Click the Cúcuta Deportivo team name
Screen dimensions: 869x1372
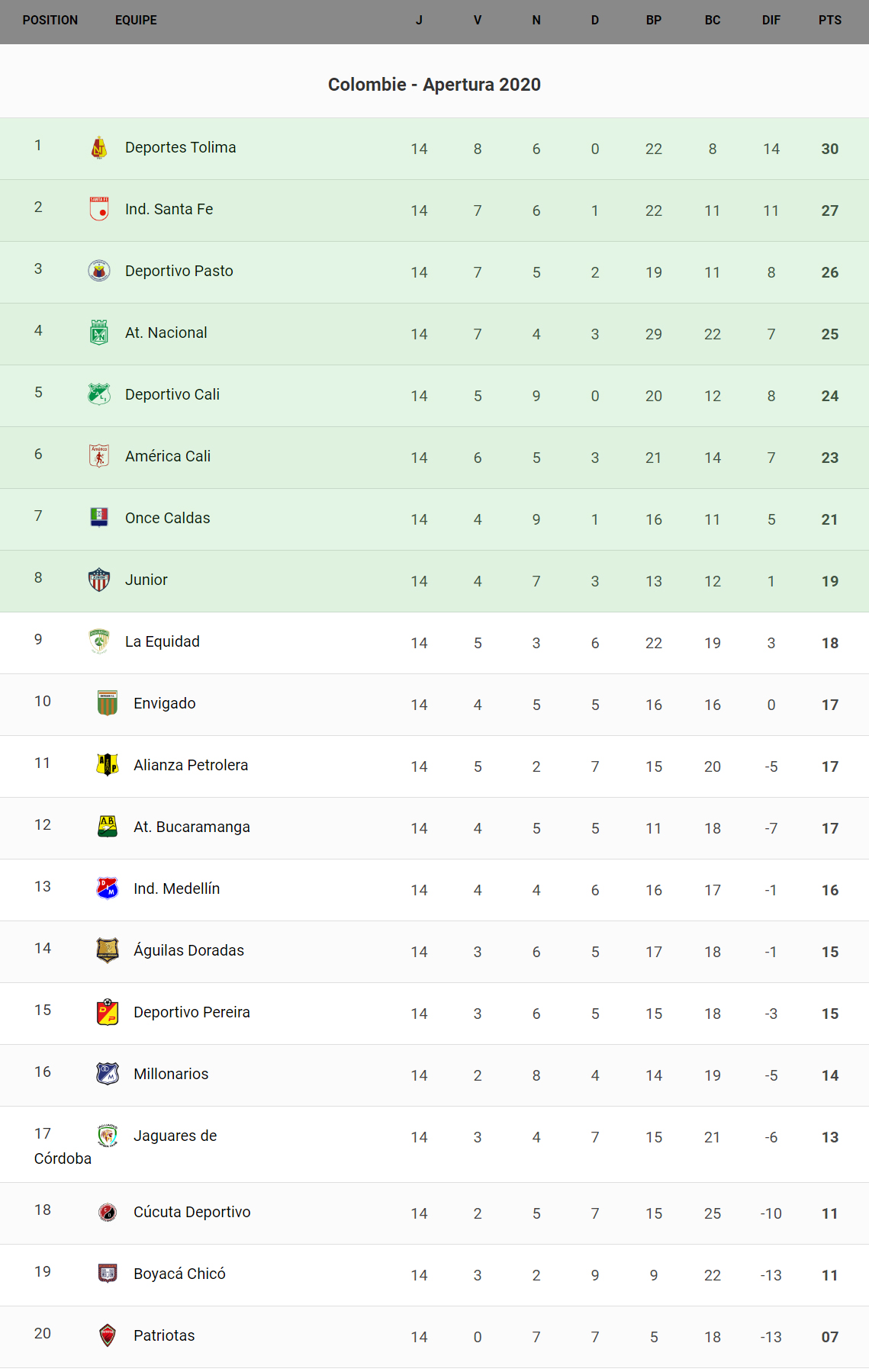pos(192,1213)
